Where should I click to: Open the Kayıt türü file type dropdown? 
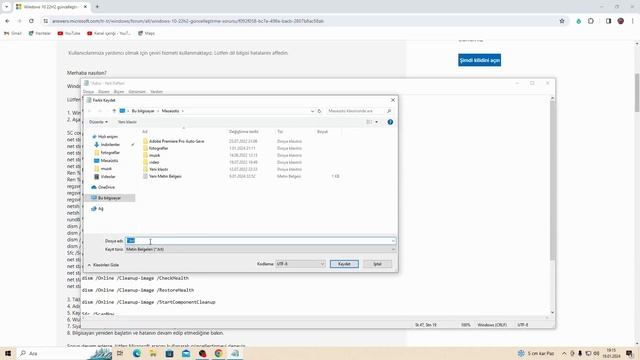(x=260, y=249)
